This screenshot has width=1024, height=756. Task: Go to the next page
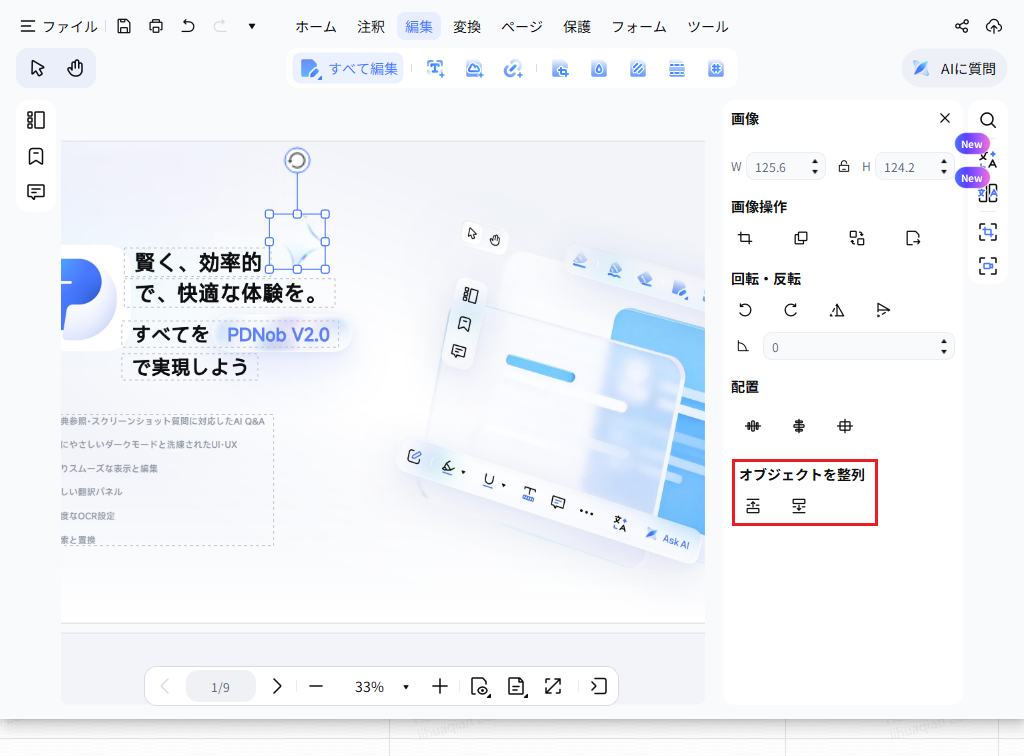pyautogui.click(x=277, y=686)
